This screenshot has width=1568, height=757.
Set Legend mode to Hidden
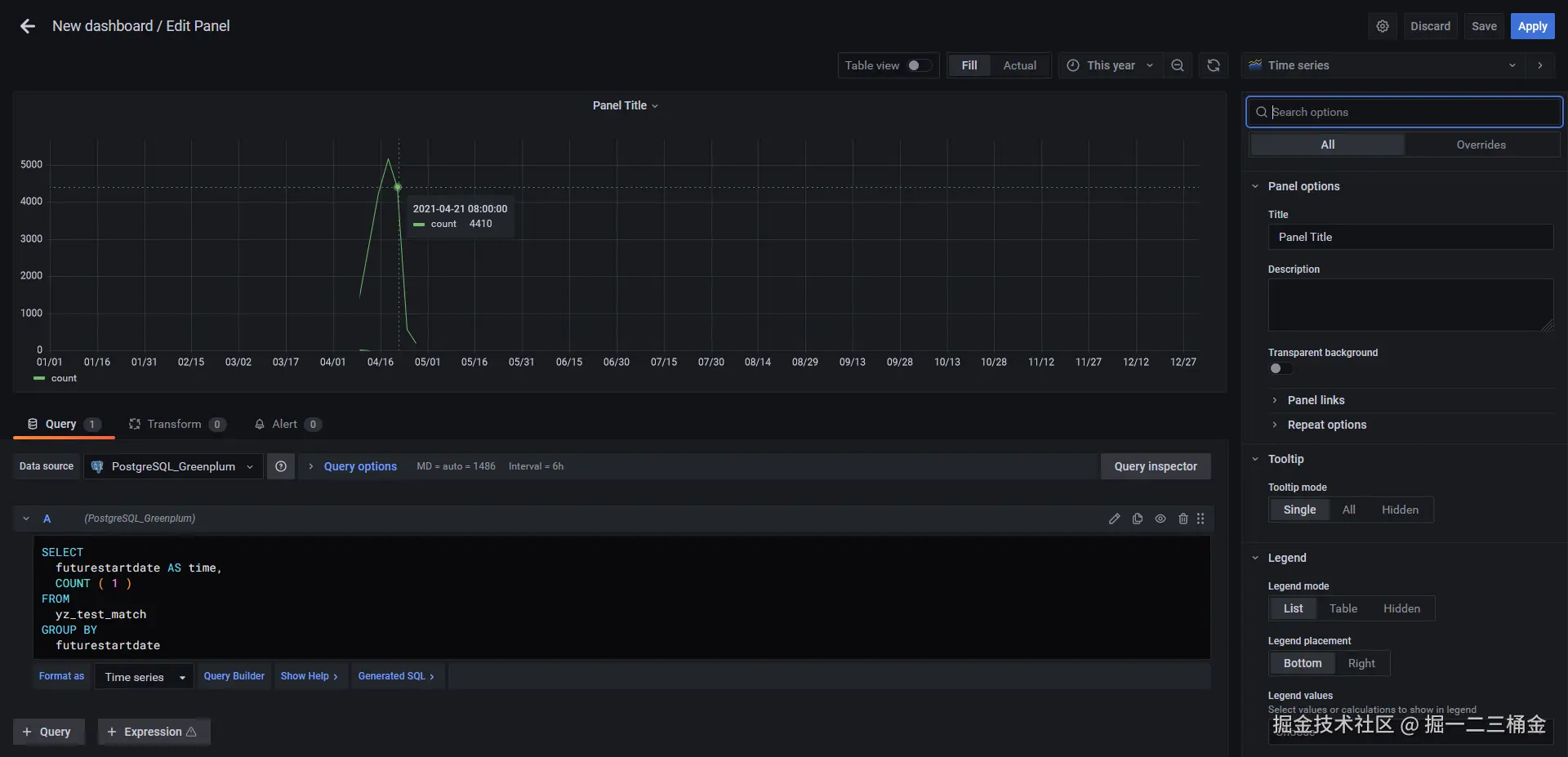[1401, 608]
